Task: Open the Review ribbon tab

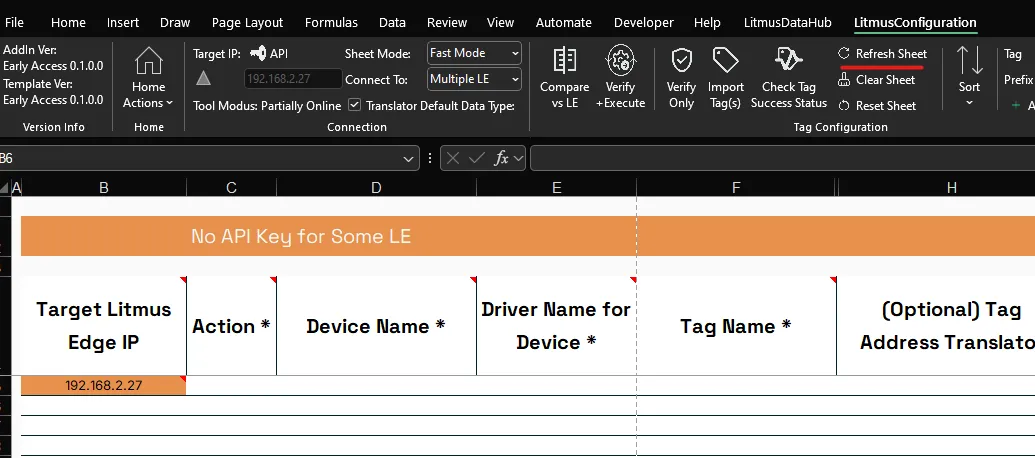Action: [x=447, y=22]
